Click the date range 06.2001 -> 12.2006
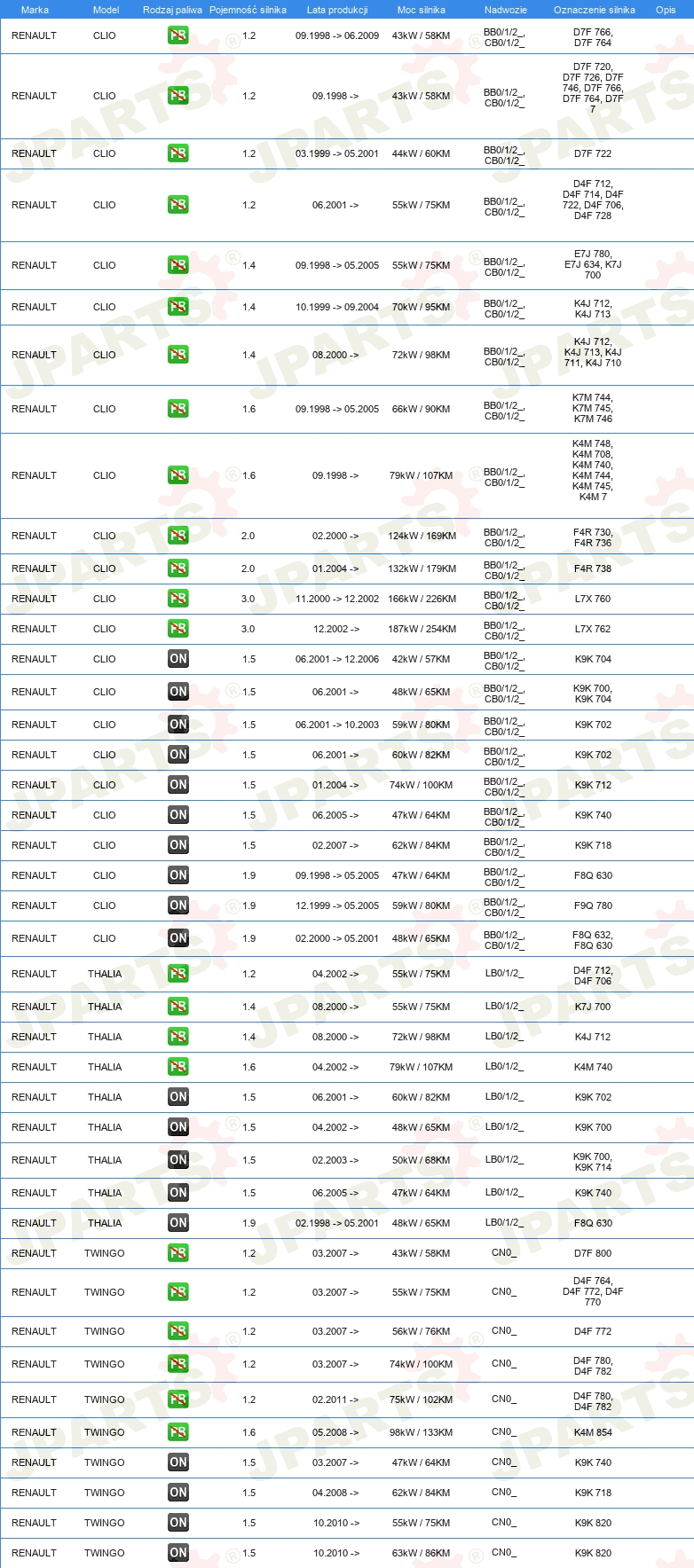The height and width of the screenshot is (1568, 694). 337,659
